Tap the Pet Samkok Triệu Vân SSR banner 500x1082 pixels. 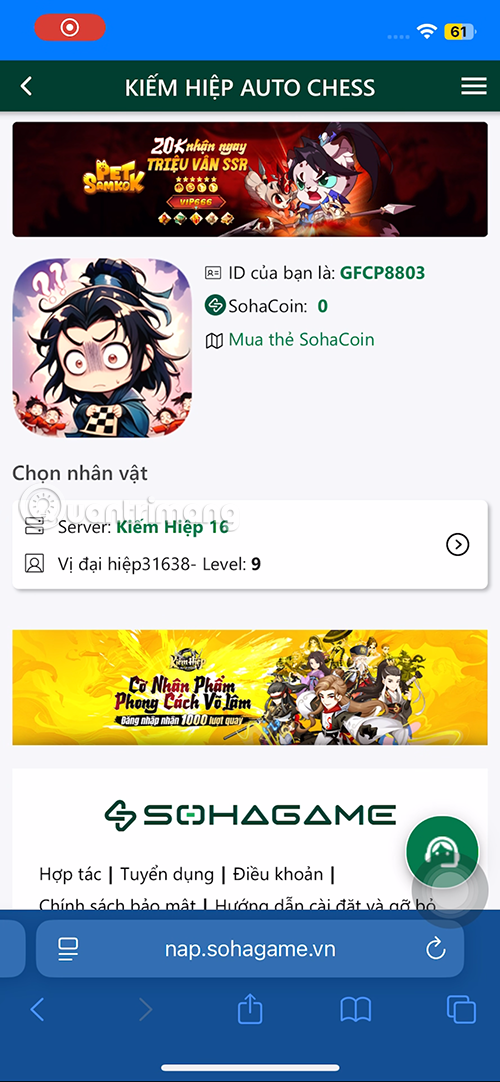[250, 179]
